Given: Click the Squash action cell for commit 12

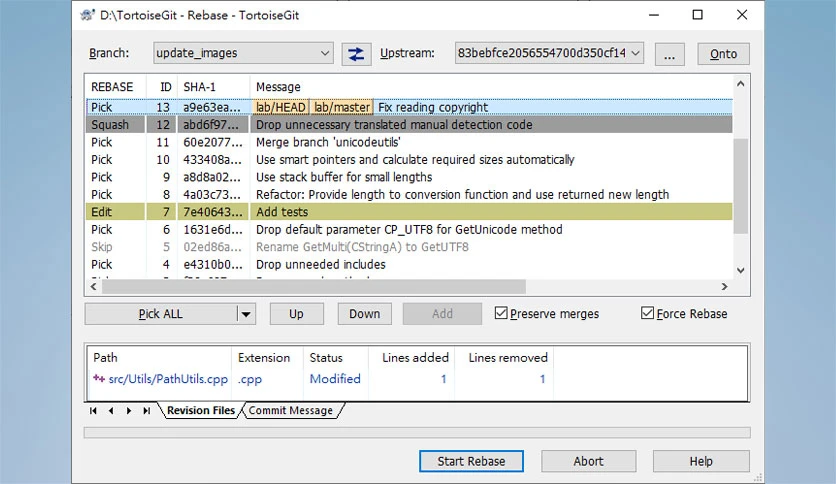Looking at the screenshot, I should pos(115,125).
